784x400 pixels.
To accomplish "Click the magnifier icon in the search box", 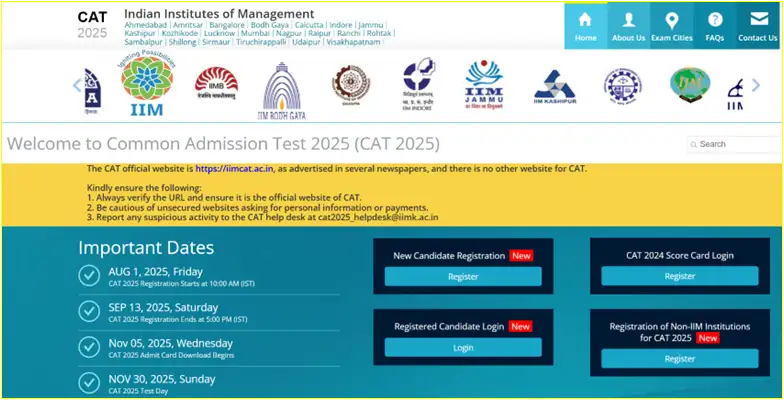I will 694,144.
